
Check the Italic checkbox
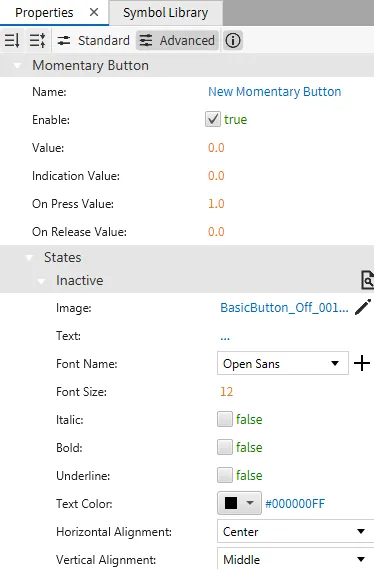tap(225, 419)
